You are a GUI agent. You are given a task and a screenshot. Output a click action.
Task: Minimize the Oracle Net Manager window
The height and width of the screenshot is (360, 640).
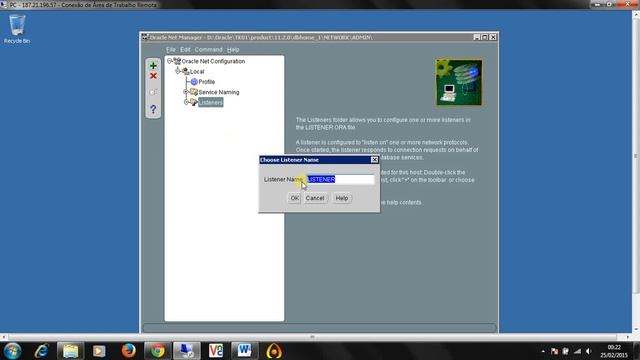[476, 37]
